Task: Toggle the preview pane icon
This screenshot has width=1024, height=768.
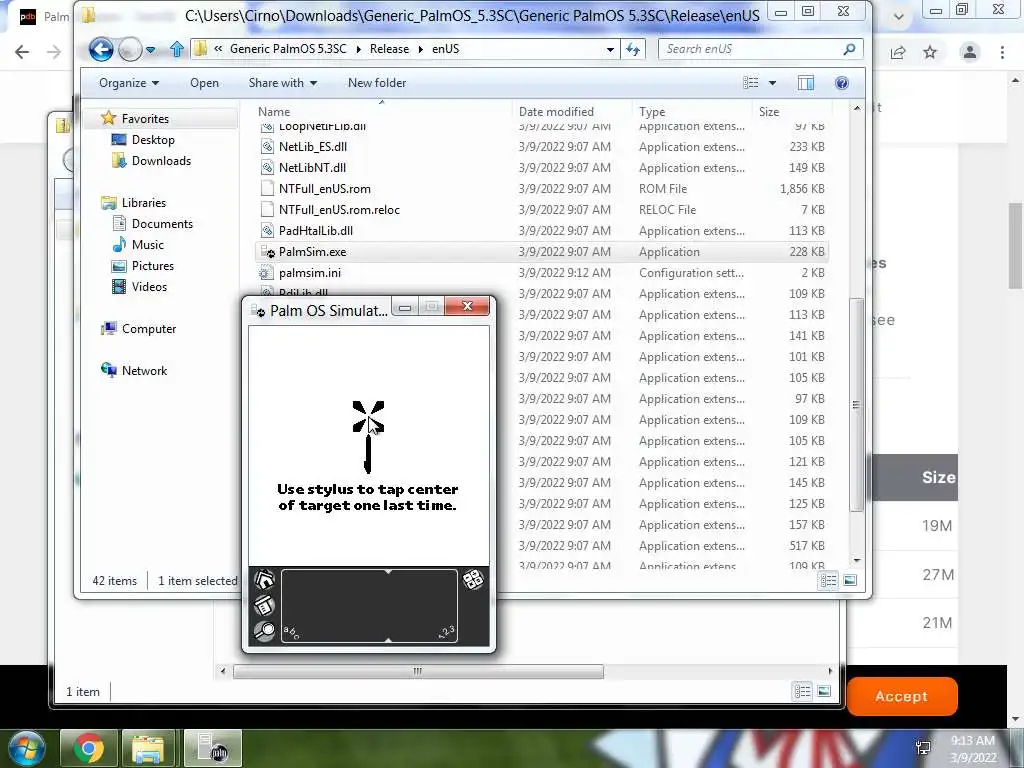Action: point(806,83)
